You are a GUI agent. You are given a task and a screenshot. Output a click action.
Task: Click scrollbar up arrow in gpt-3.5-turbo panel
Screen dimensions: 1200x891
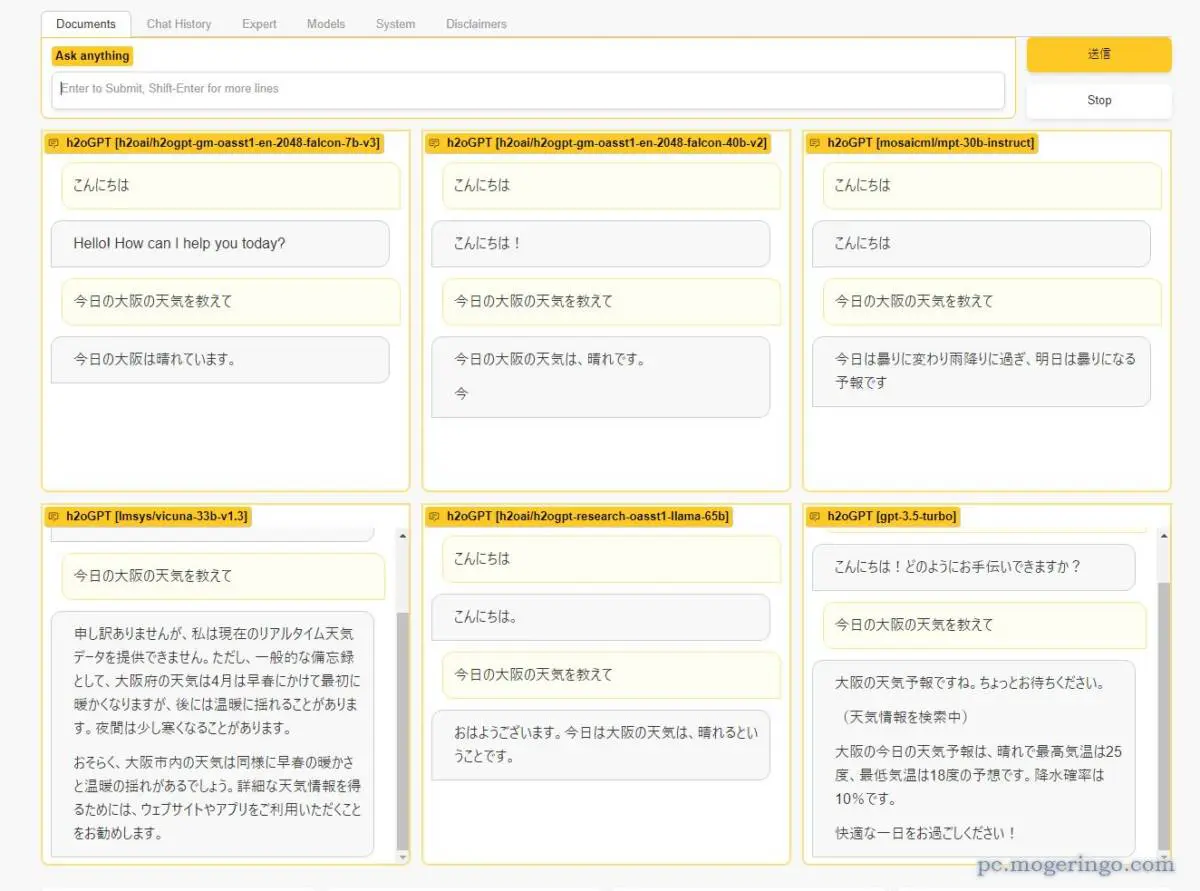pos(1164,537)
